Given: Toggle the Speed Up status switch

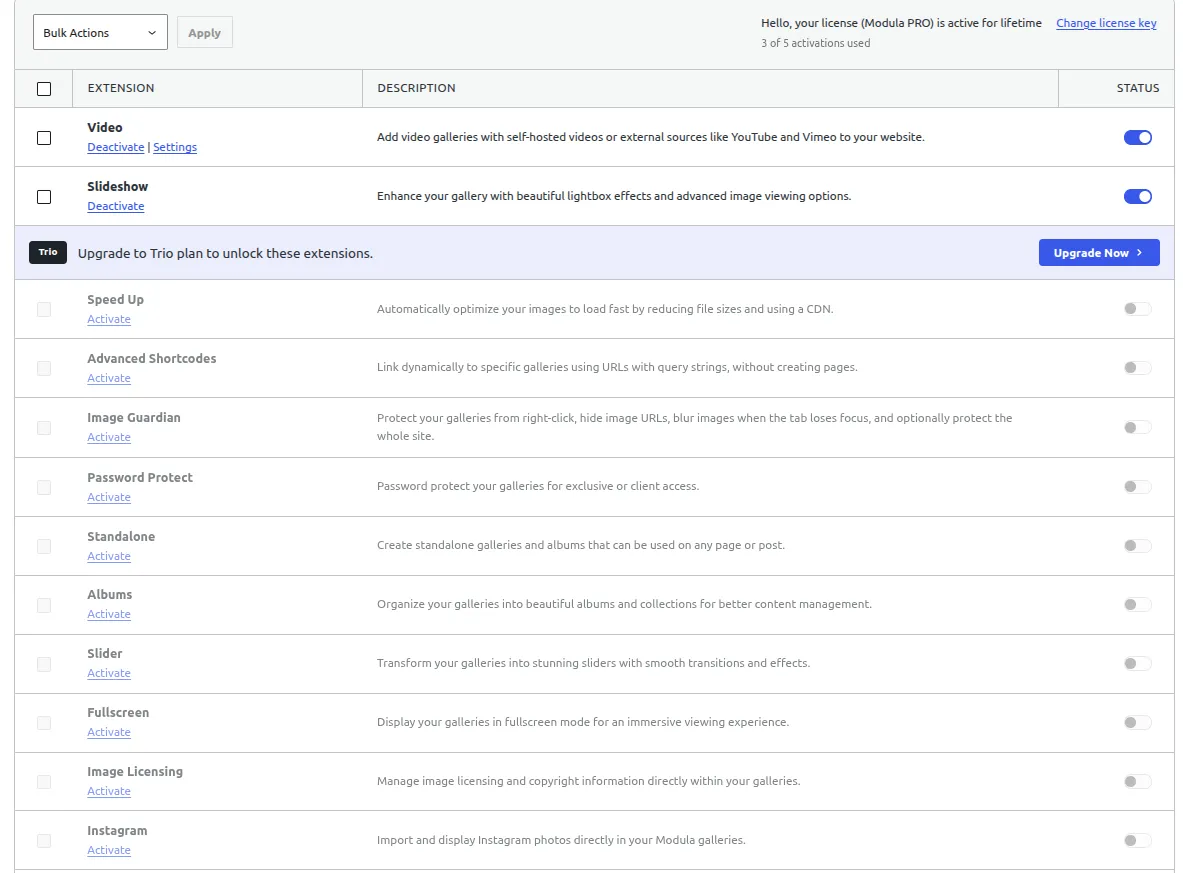Looking at the screenshot, I should [x=1138, y=309].
